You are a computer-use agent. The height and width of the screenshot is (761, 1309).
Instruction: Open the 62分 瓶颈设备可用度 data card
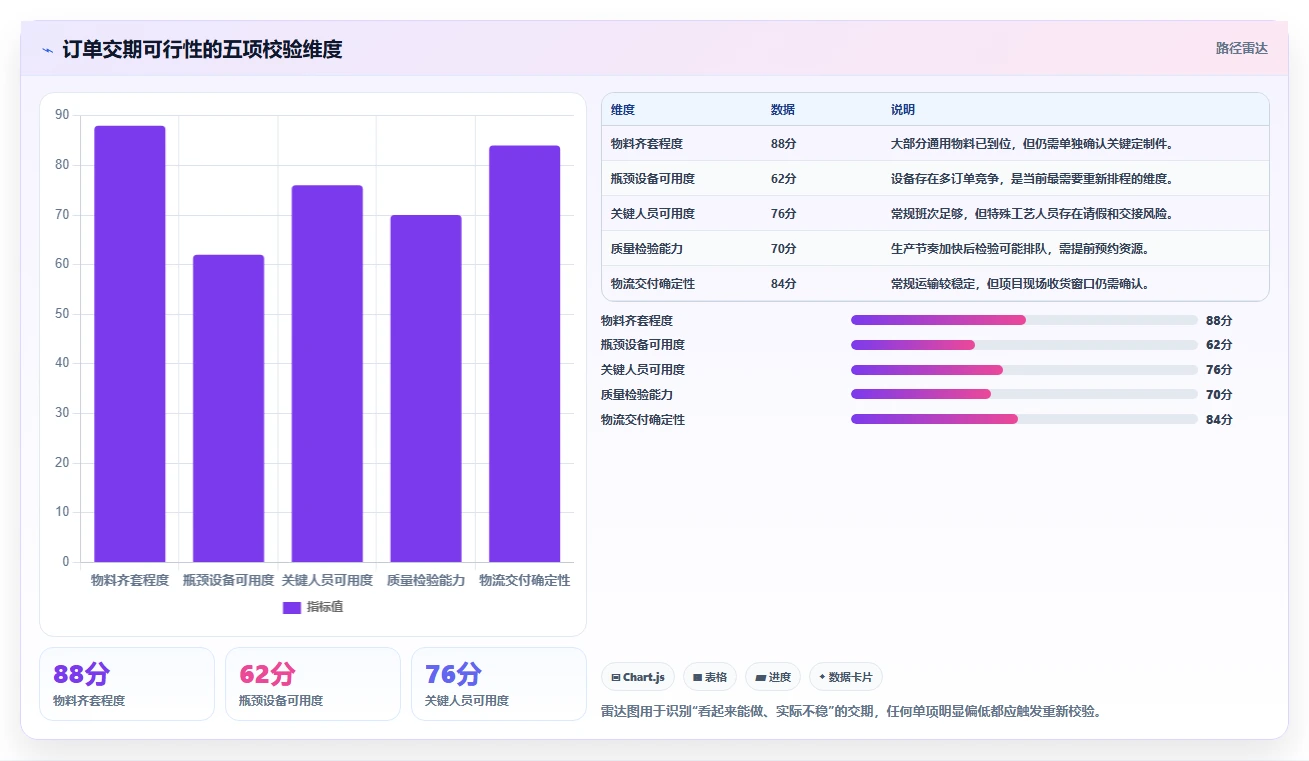point(313,684)
